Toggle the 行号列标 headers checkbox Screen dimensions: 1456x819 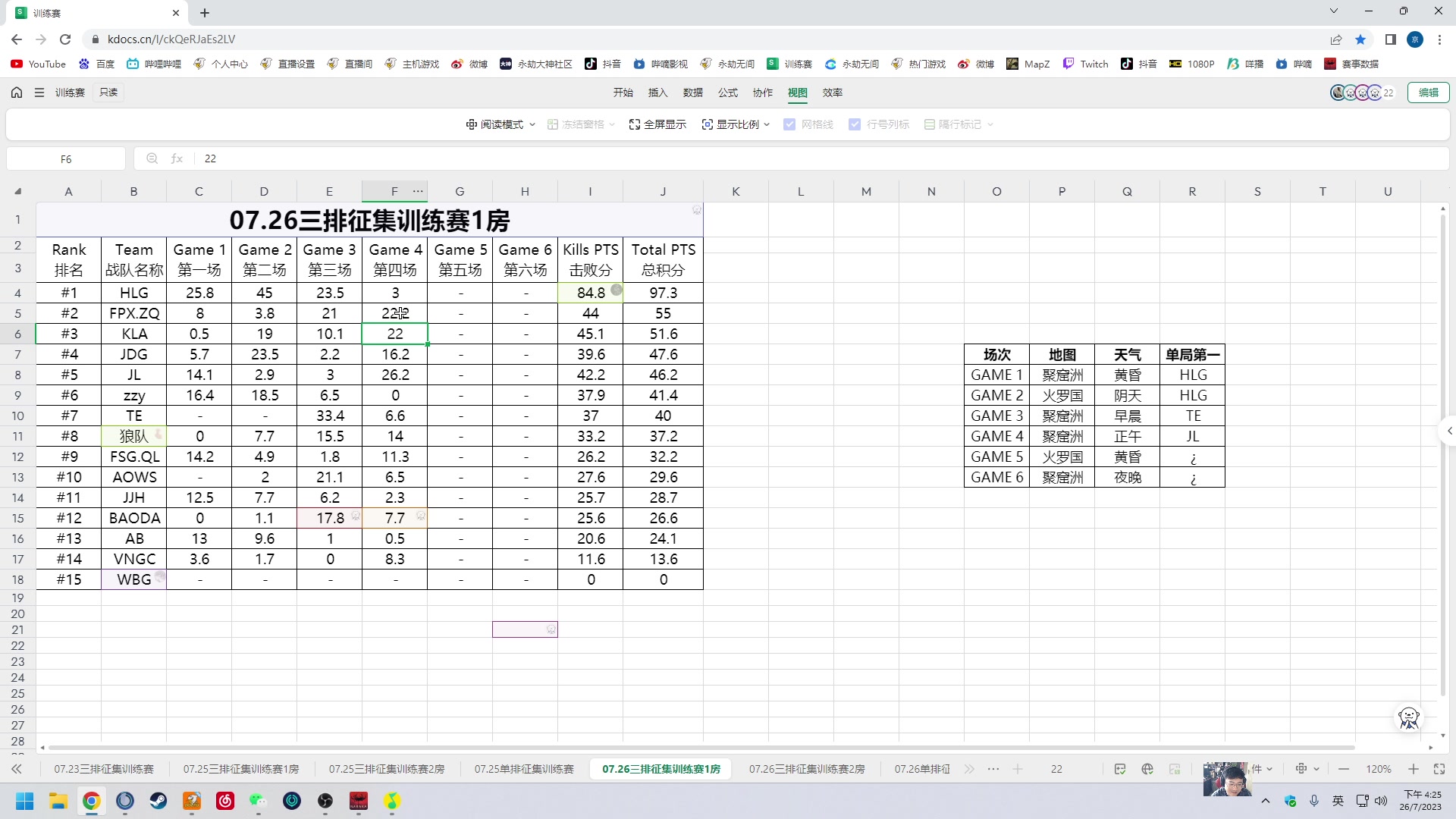click(x=855, y=124)
